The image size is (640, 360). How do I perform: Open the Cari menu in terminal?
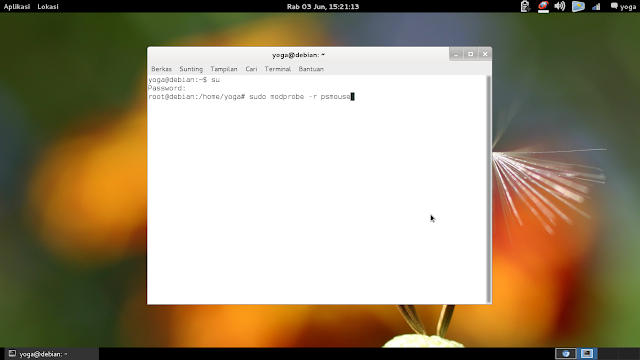click(x=251, y=69)
